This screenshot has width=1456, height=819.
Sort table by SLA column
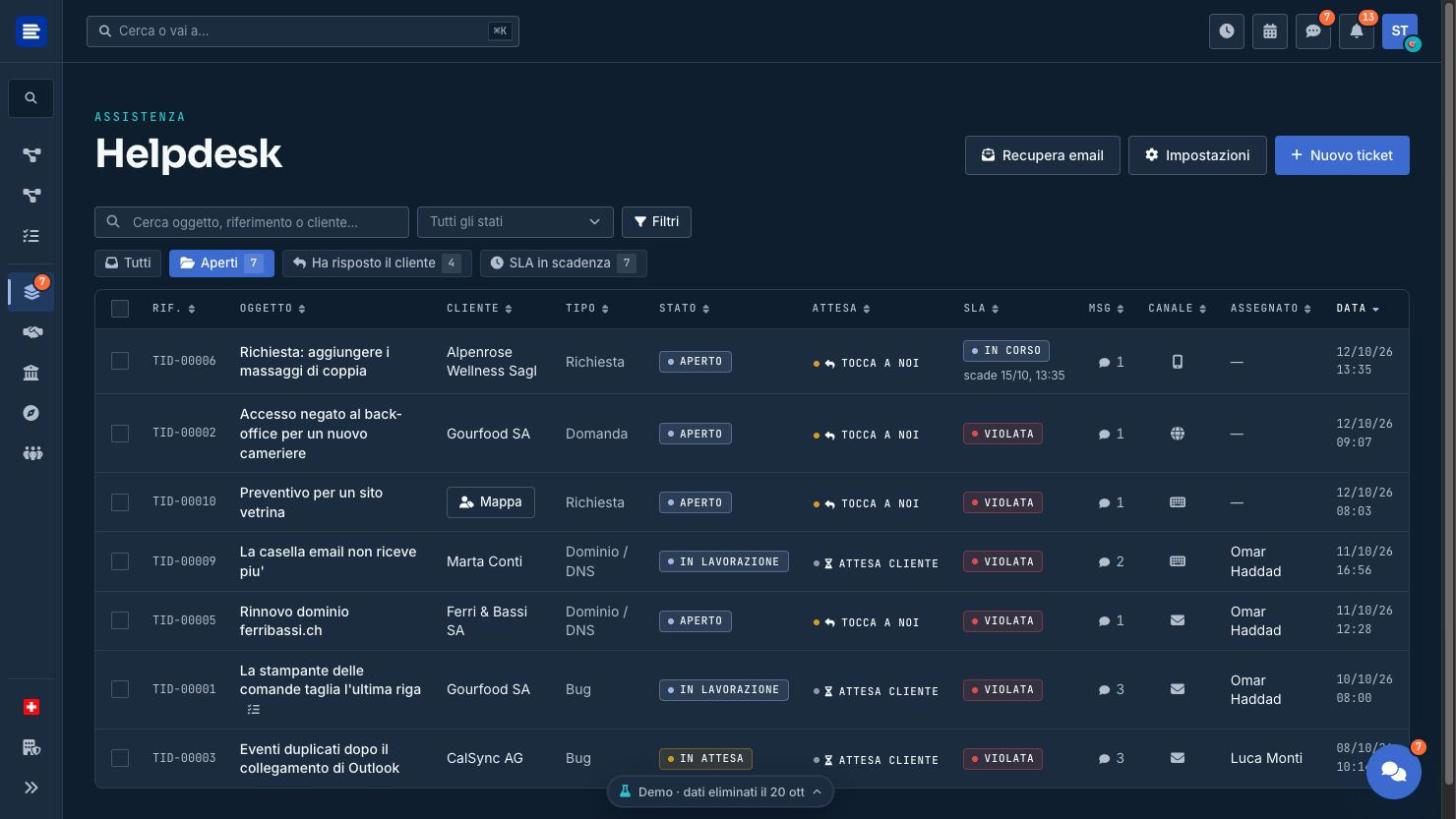(981, 308)
